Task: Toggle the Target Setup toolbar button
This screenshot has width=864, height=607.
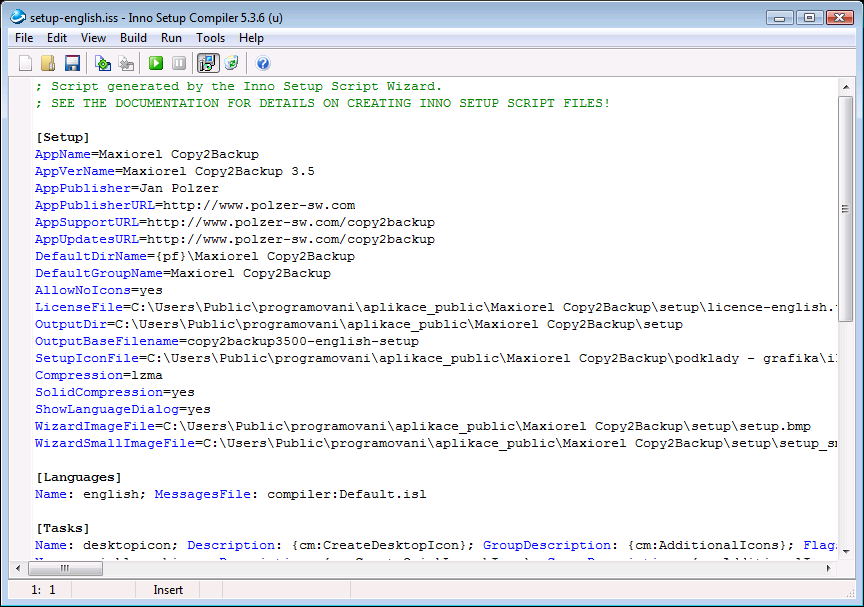Action: tap(208, 63)
